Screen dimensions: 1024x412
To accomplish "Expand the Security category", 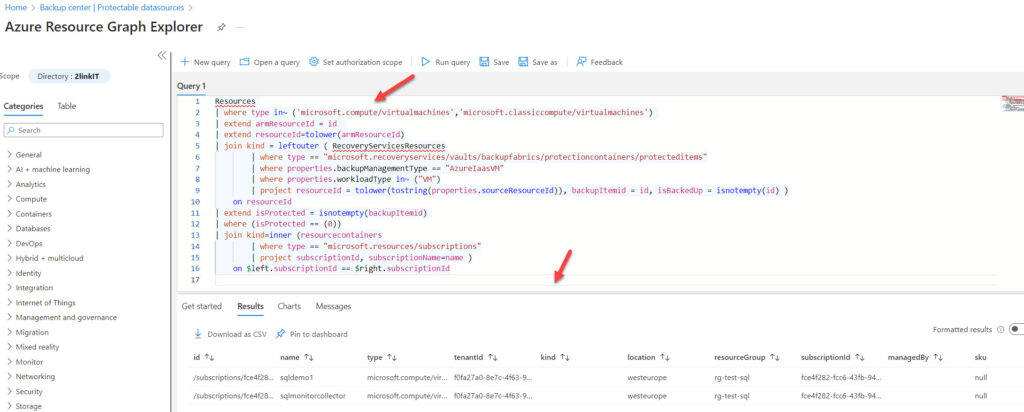I will pyautogui.click(x=9, y=391).
